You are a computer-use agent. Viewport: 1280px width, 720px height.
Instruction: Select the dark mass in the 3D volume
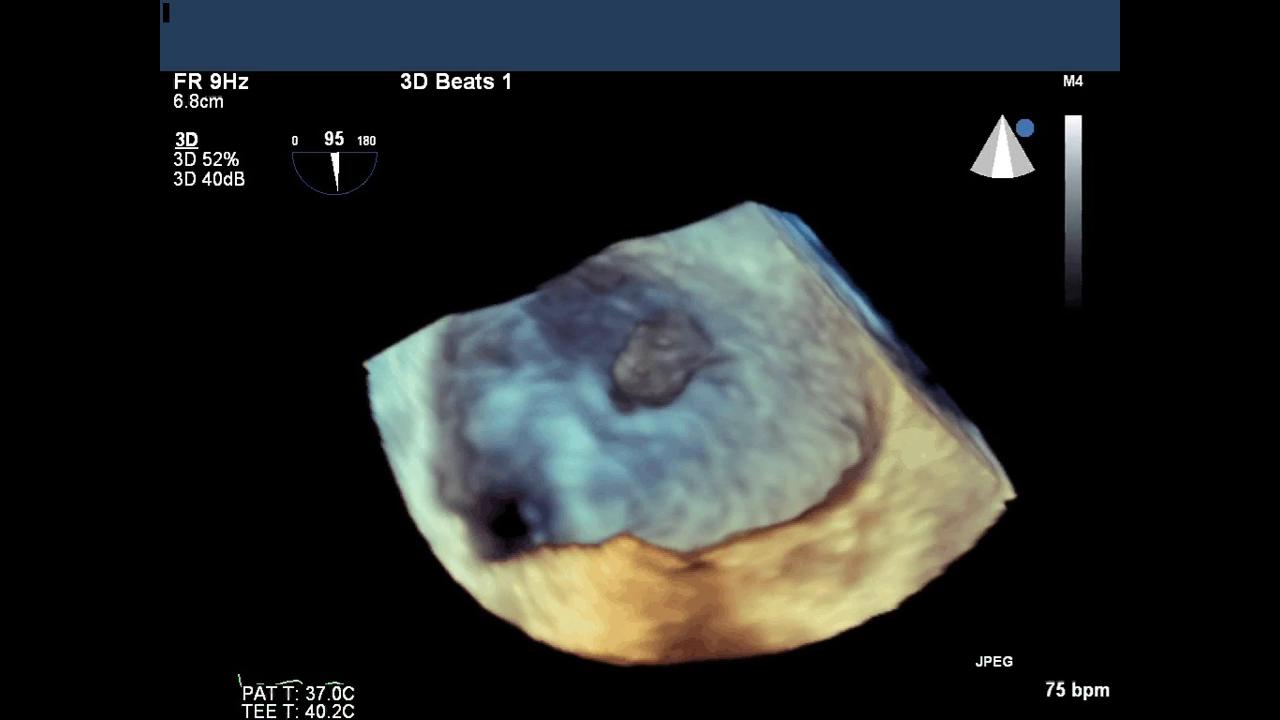pos(655,362)
